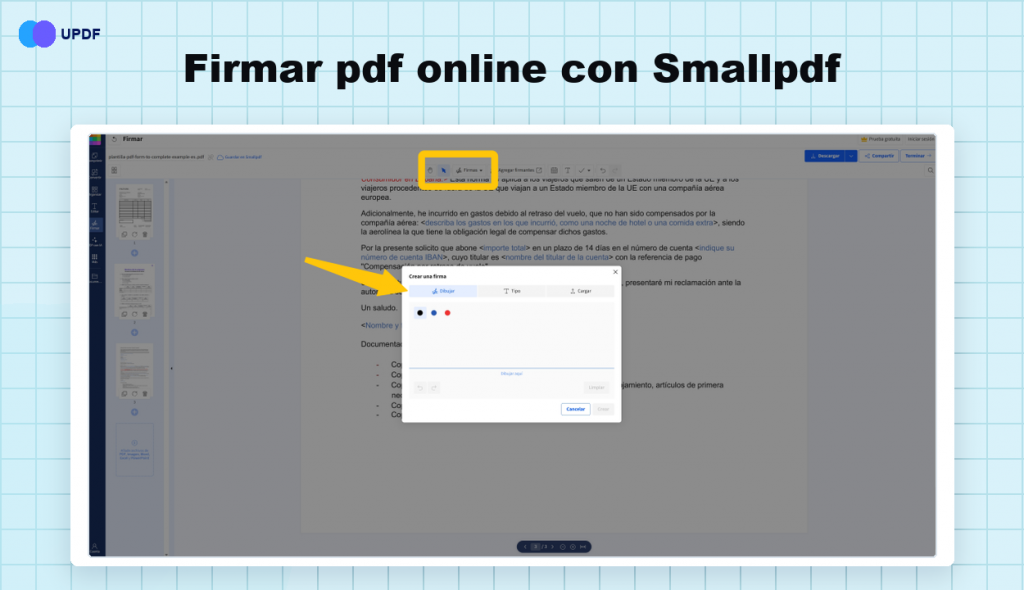Select the hand pan tool
This screenshot has height=590, width=1024.
tap(430, 171)
